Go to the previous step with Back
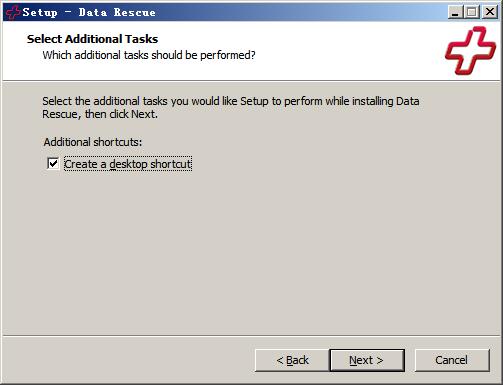503x385 pixels. pos(292,360)
